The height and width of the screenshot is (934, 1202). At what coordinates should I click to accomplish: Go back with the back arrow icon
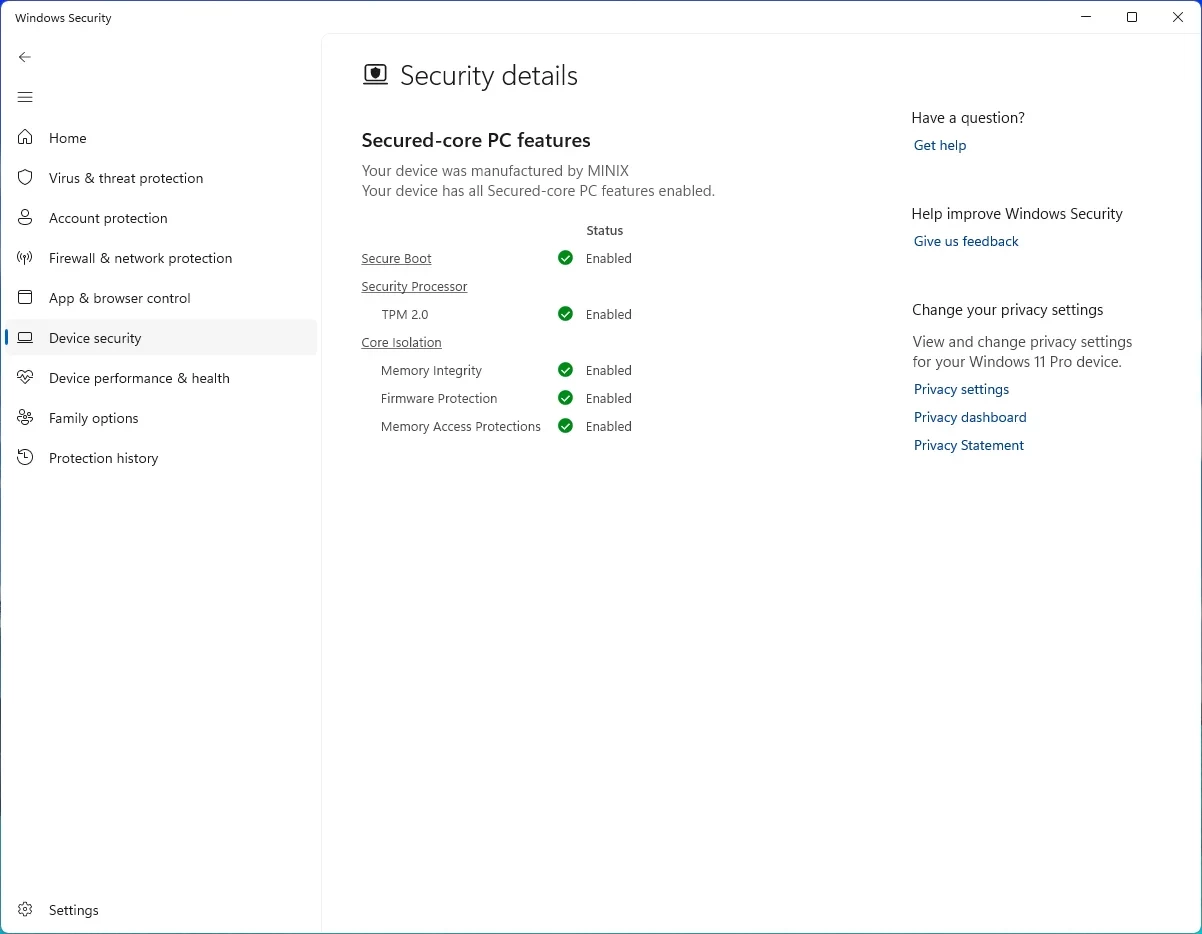[x=25, y=57]
